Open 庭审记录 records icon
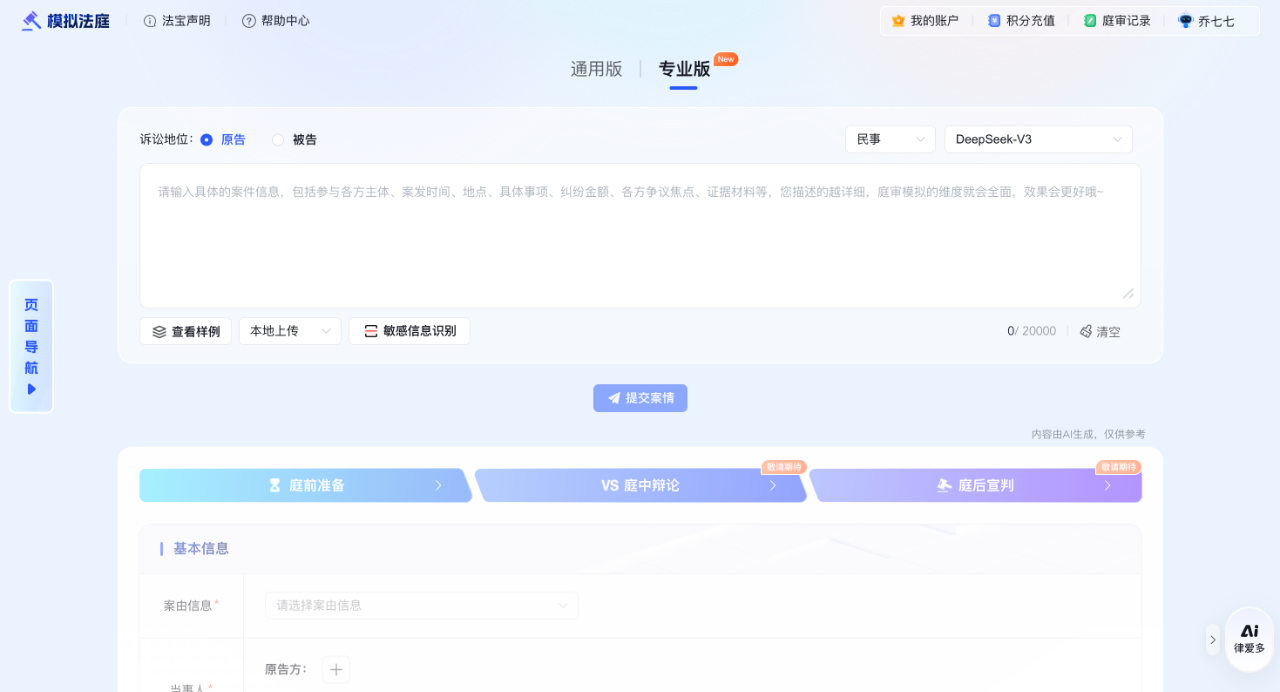1280x692 pixels. [x=1090, y=20]
